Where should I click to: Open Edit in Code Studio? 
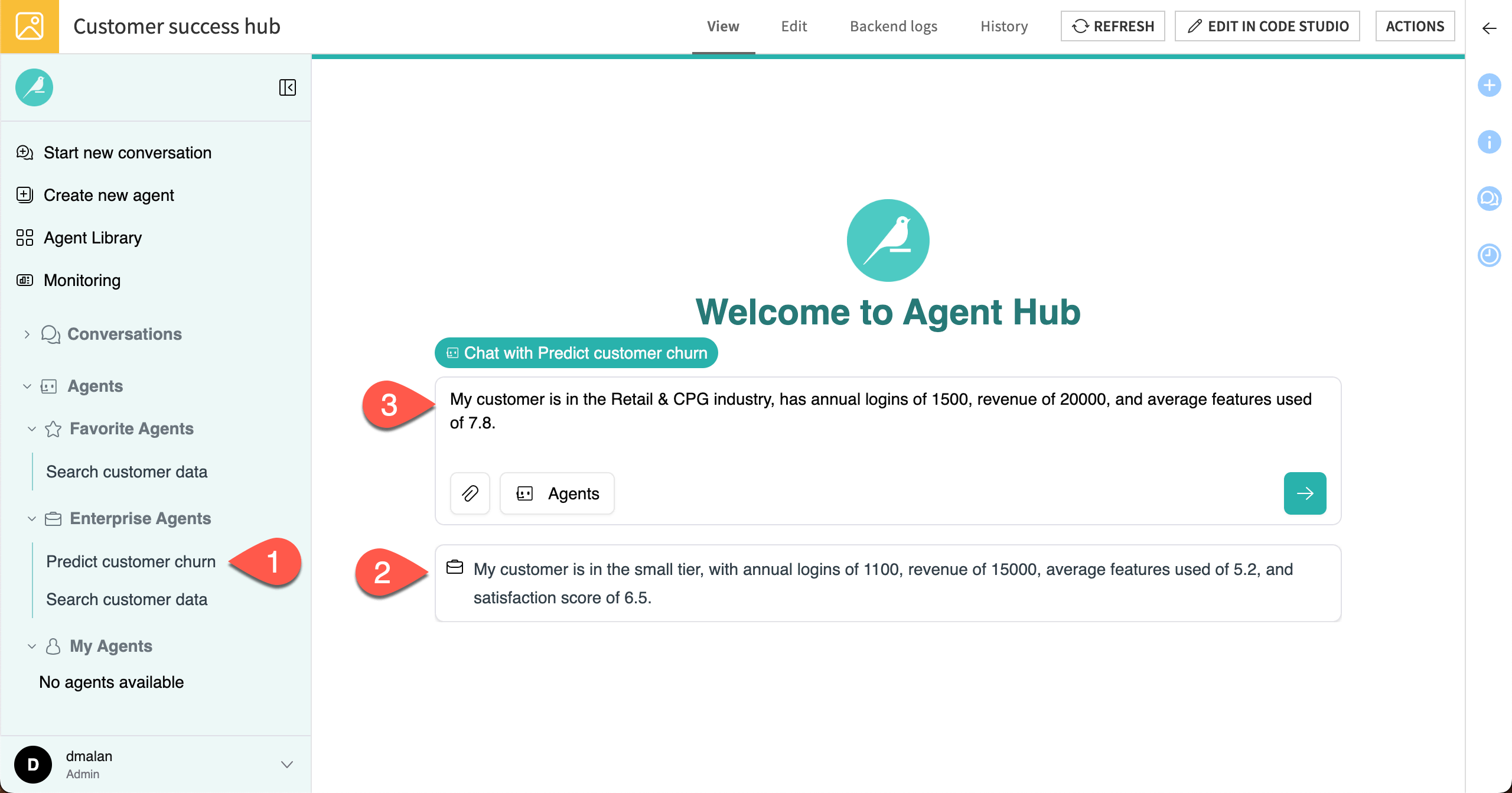click(1267, 26)
